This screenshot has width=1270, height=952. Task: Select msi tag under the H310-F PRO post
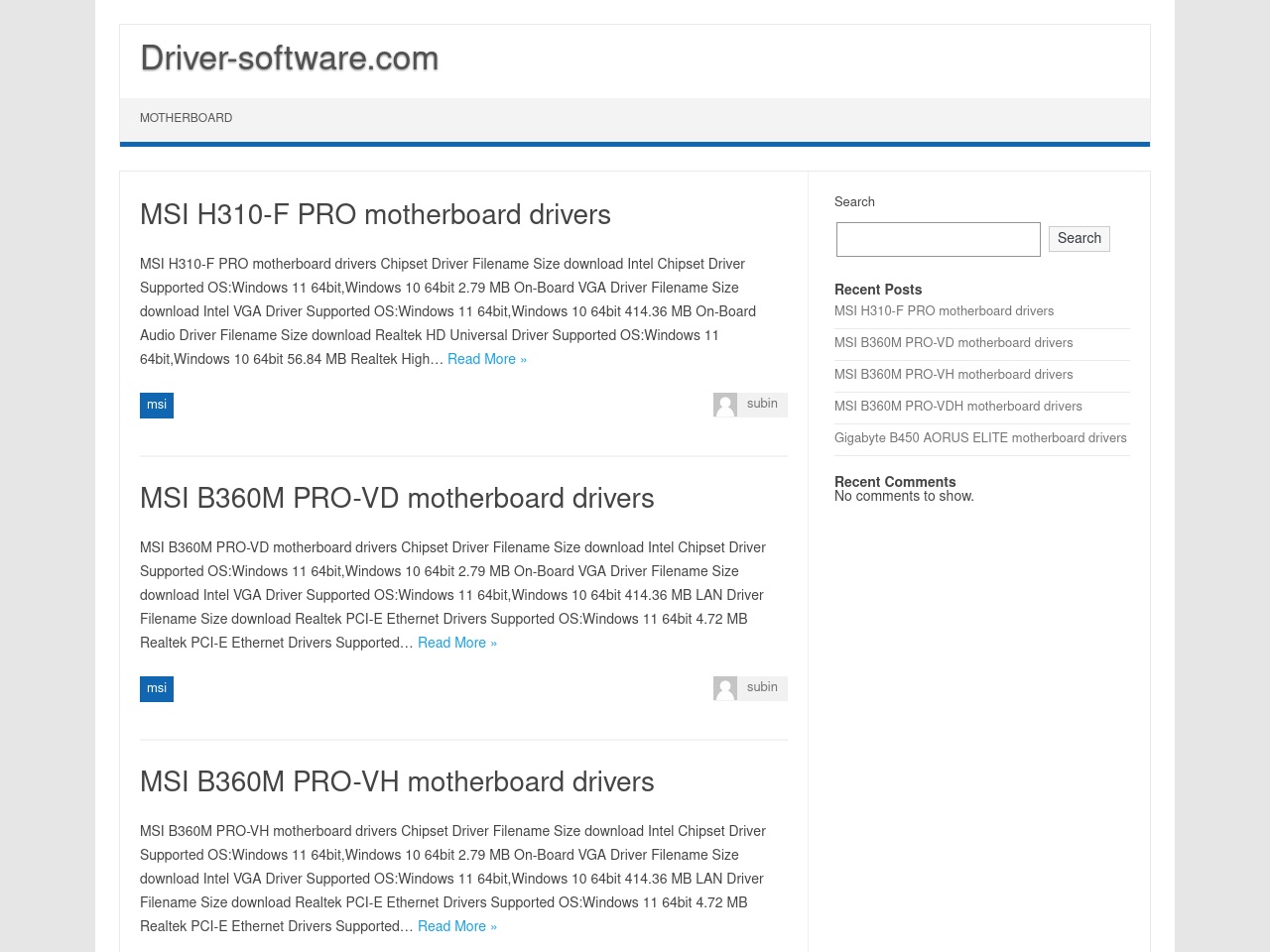click(157, 405)
